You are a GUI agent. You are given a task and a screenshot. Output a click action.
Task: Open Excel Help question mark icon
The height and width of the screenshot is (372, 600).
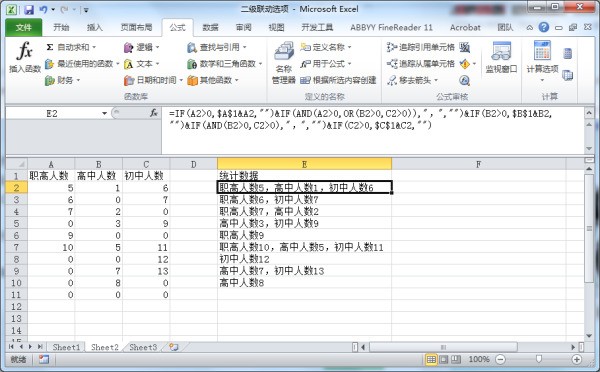tap(543, 27)
